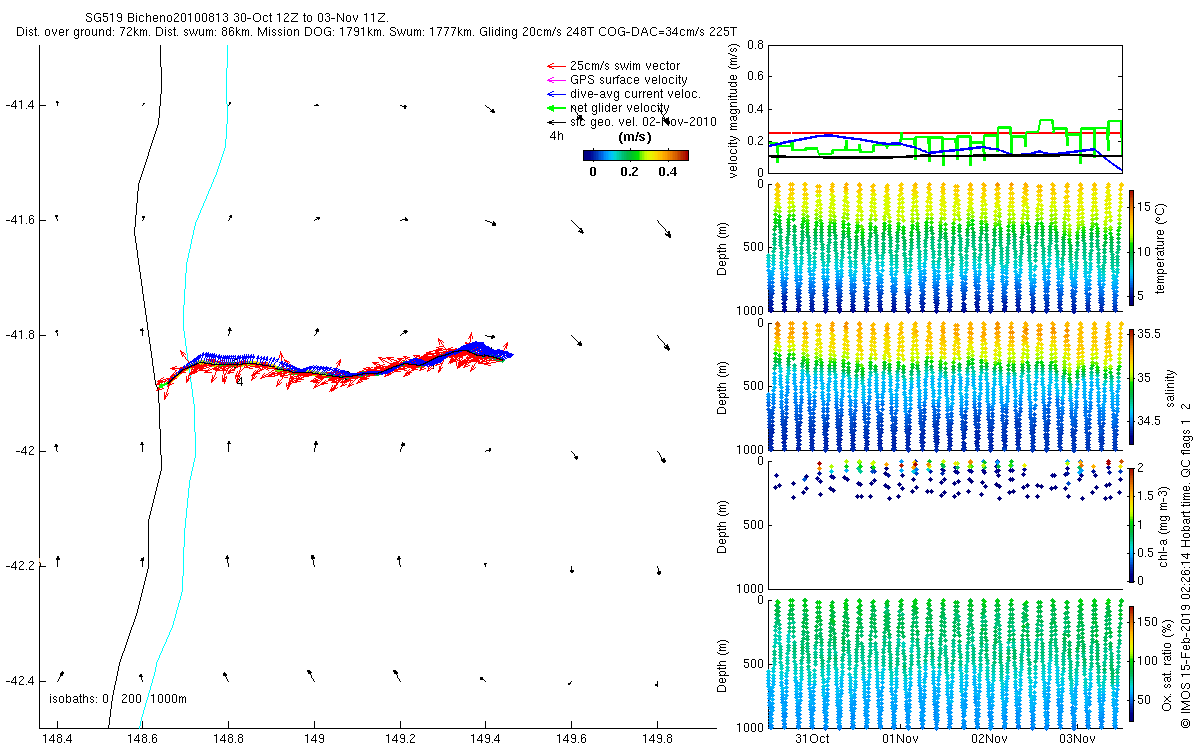Click the '02Nov' date tick label
1200x750 pixels.
tap(988, 739)
